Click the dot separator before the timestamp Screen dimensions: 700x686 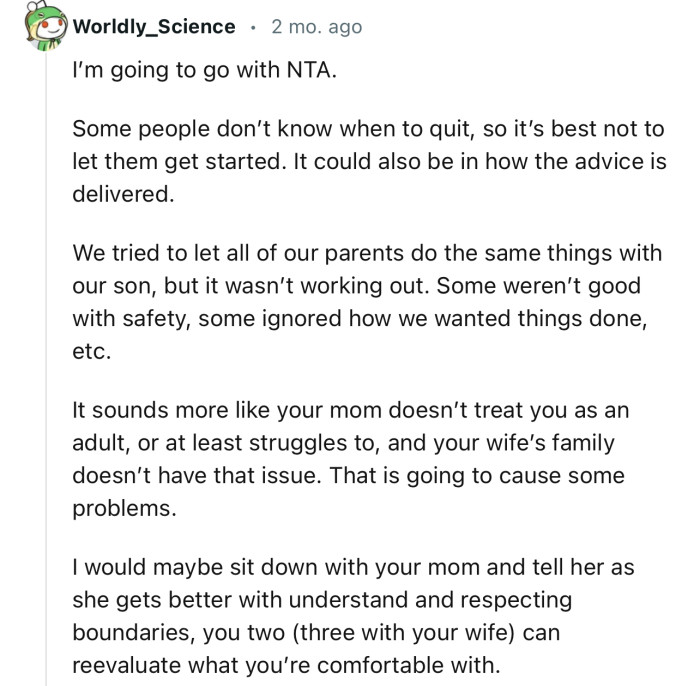coord(253,28)
